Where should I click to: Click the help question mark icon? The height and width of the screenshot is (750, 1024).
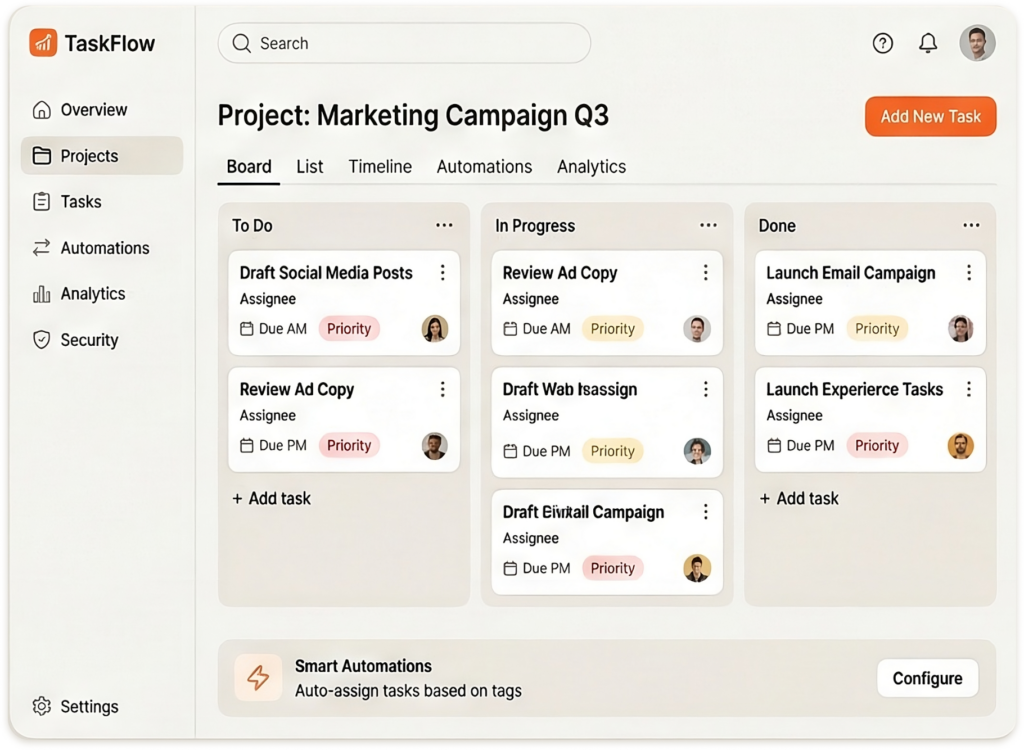[x=882, y=43]
